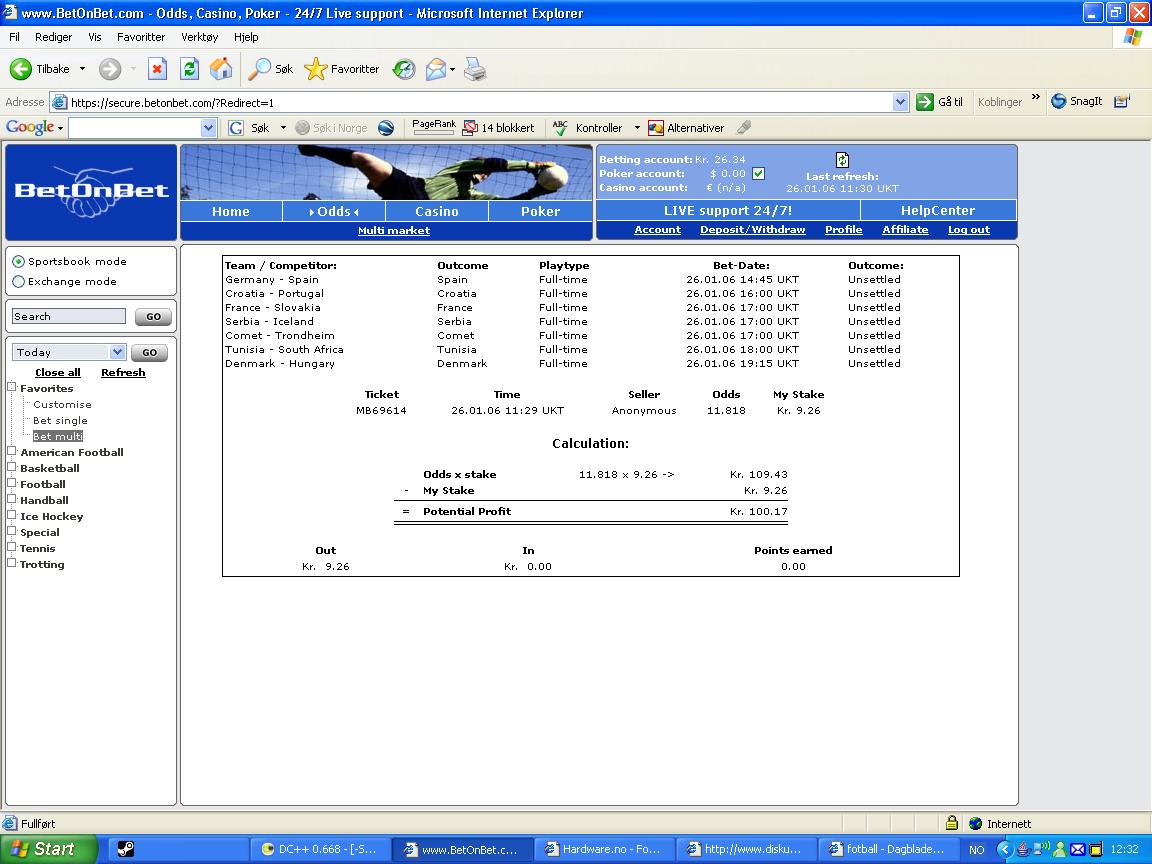Viewport: 1152px width, 864px height.
Task: Click the BetOnBet handshake logo
Action: pos(91,192)
